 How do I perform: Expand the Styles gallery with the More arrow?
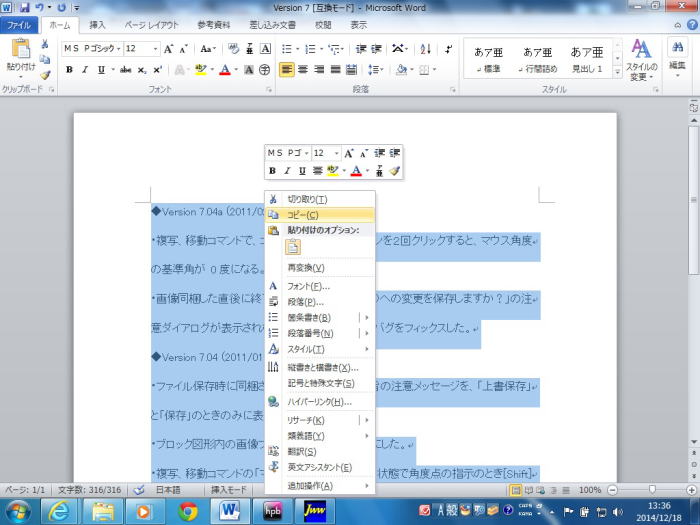point(617,72)
